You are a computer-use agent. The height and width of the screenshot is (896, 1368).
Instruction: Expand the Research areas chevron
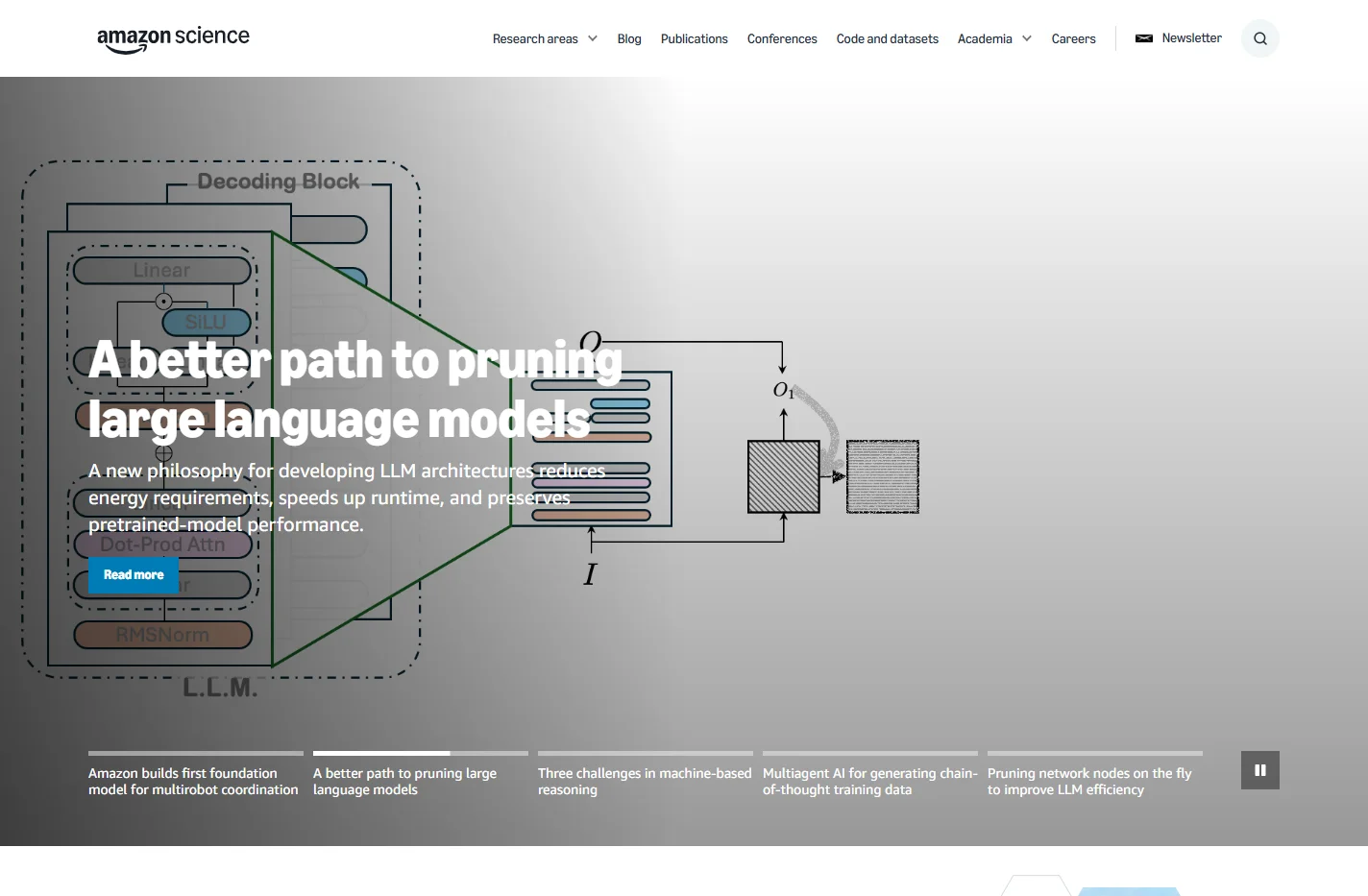(593, 38)
